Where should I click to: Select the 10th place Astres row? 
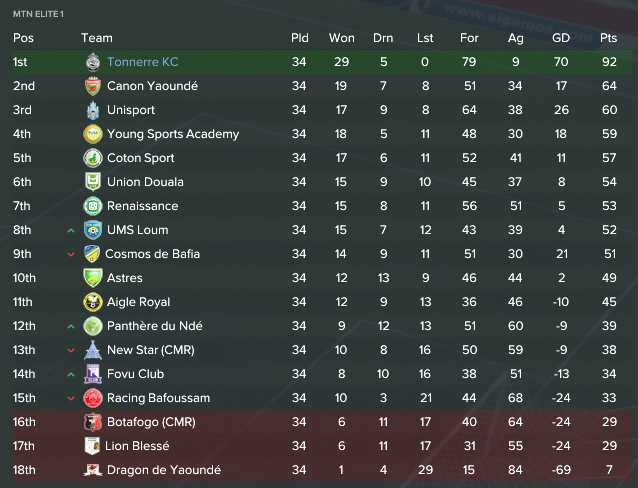click(322, 278)
